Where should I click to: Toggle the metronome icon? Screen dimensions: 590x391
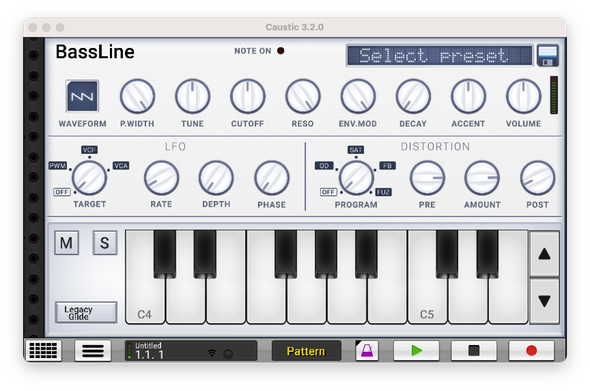click(367, 350)
